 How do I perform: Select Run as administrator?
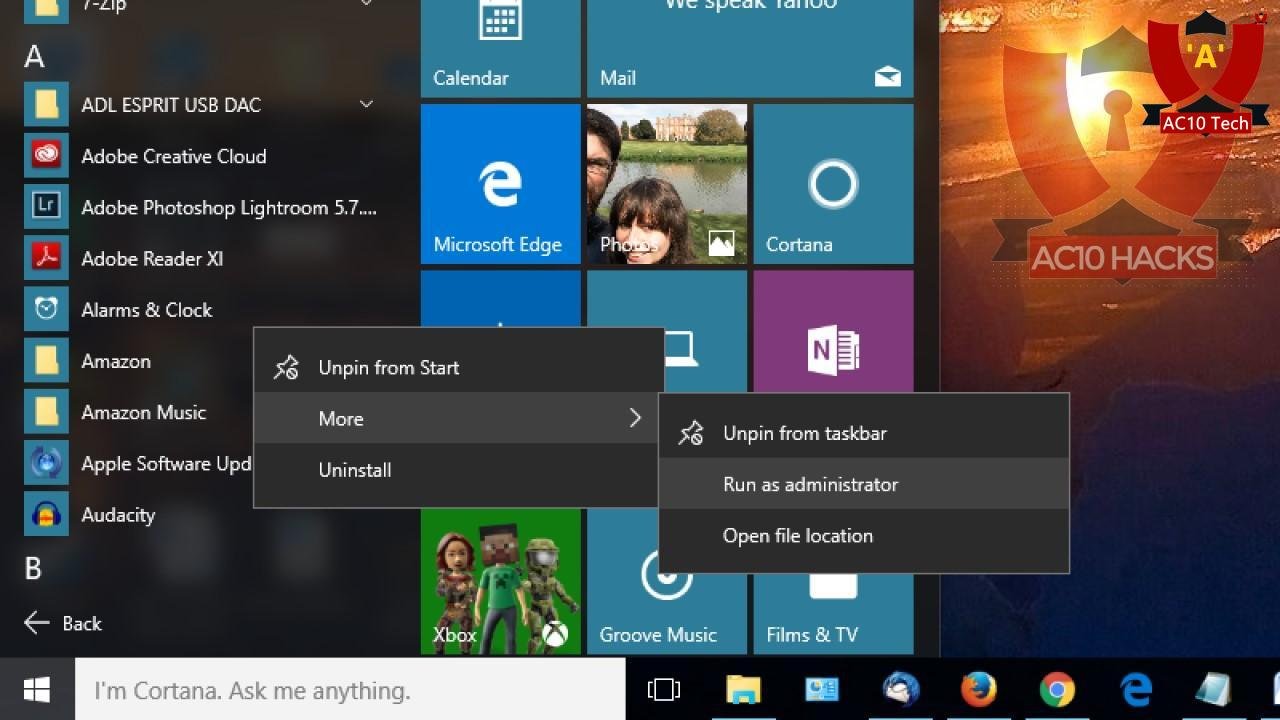pos(810,484)
